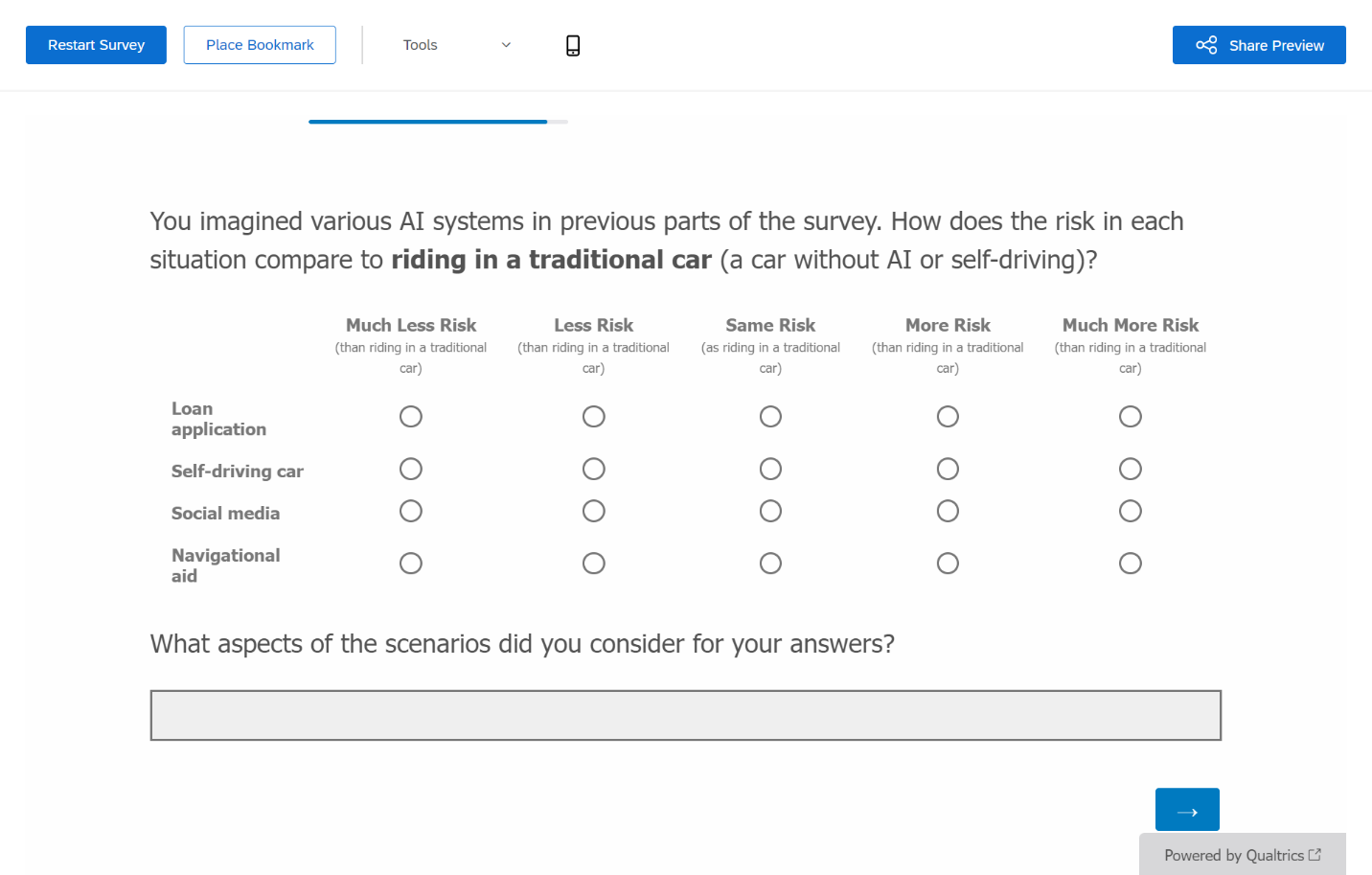Click the scenario aspects text input field
This screenshot has height=875, width=1372.
click(685, 715)
